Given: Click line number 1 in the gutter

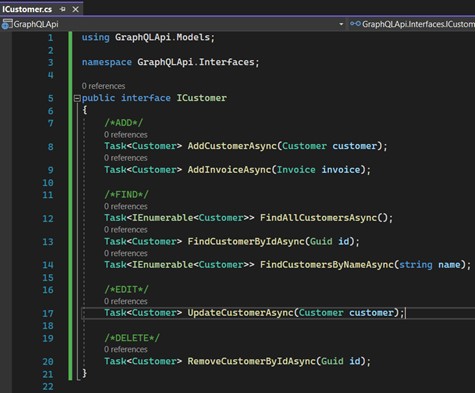Looking at the screenshot, I should tap(50, 38).
